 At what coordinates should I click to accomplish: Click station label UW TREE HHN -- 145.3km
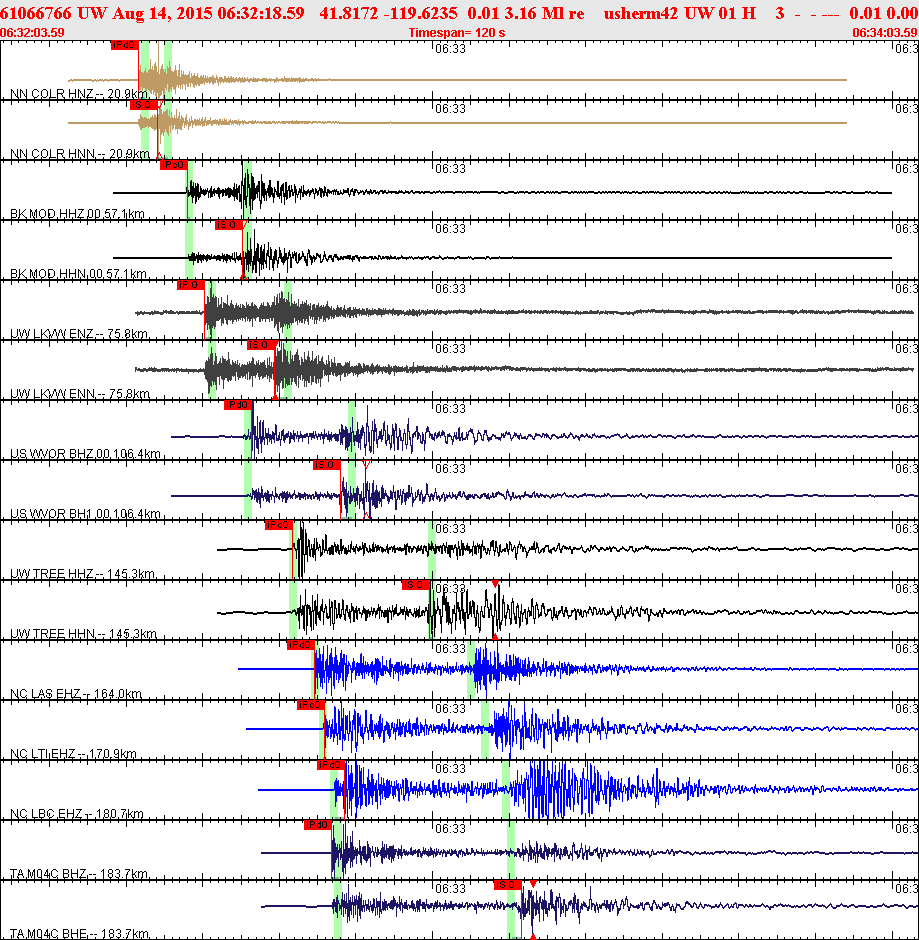click(x=83, y=633)
